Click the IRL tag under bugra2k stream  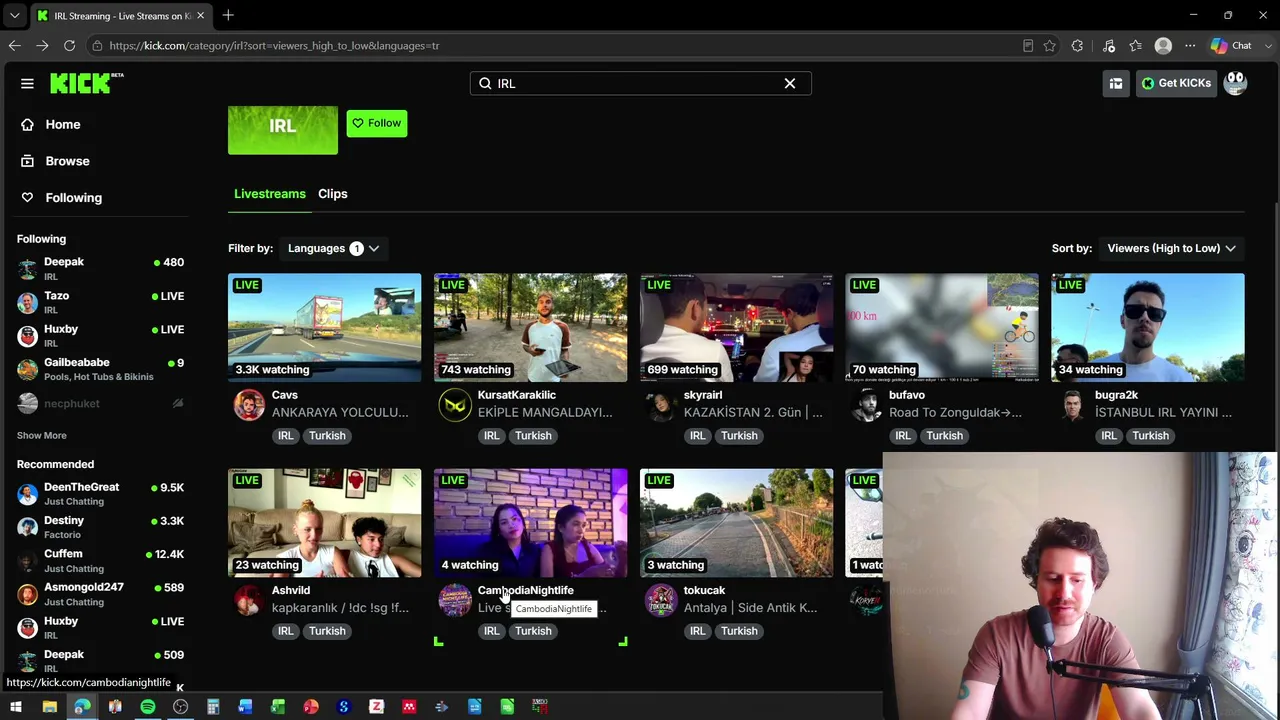click(1109, 436)
